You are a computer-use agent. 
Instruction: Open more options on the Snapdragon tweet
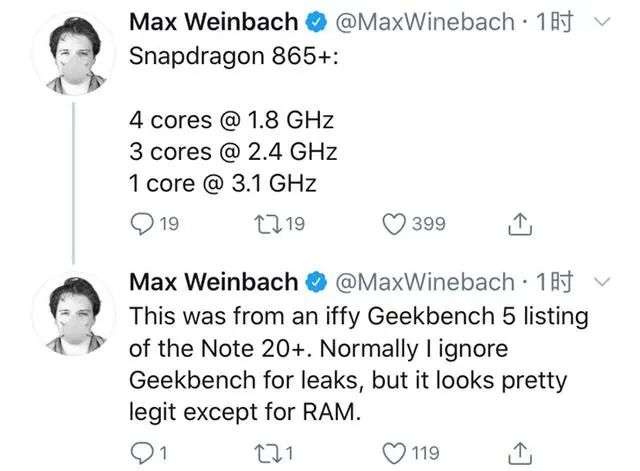(x=602, y=22)
